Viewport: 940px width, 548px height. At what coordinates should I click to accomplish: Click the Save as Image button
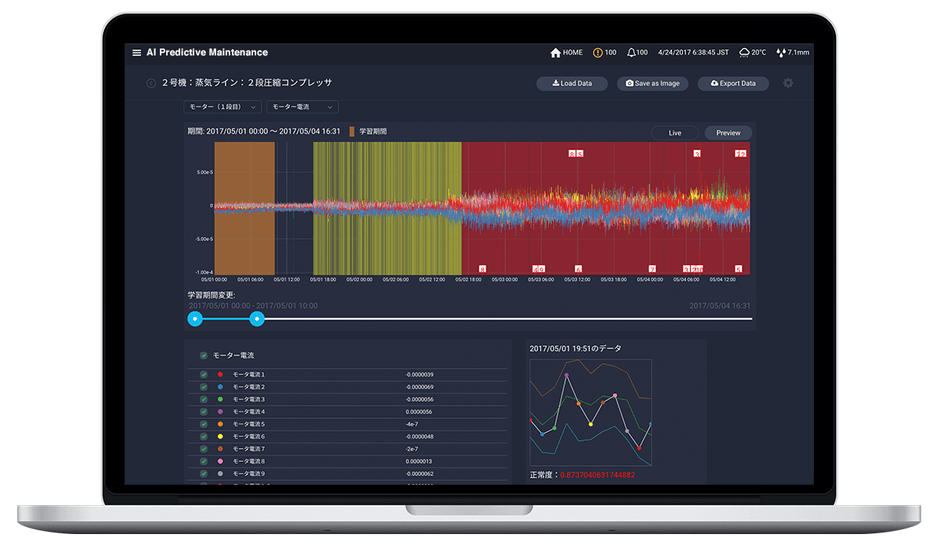652,83
